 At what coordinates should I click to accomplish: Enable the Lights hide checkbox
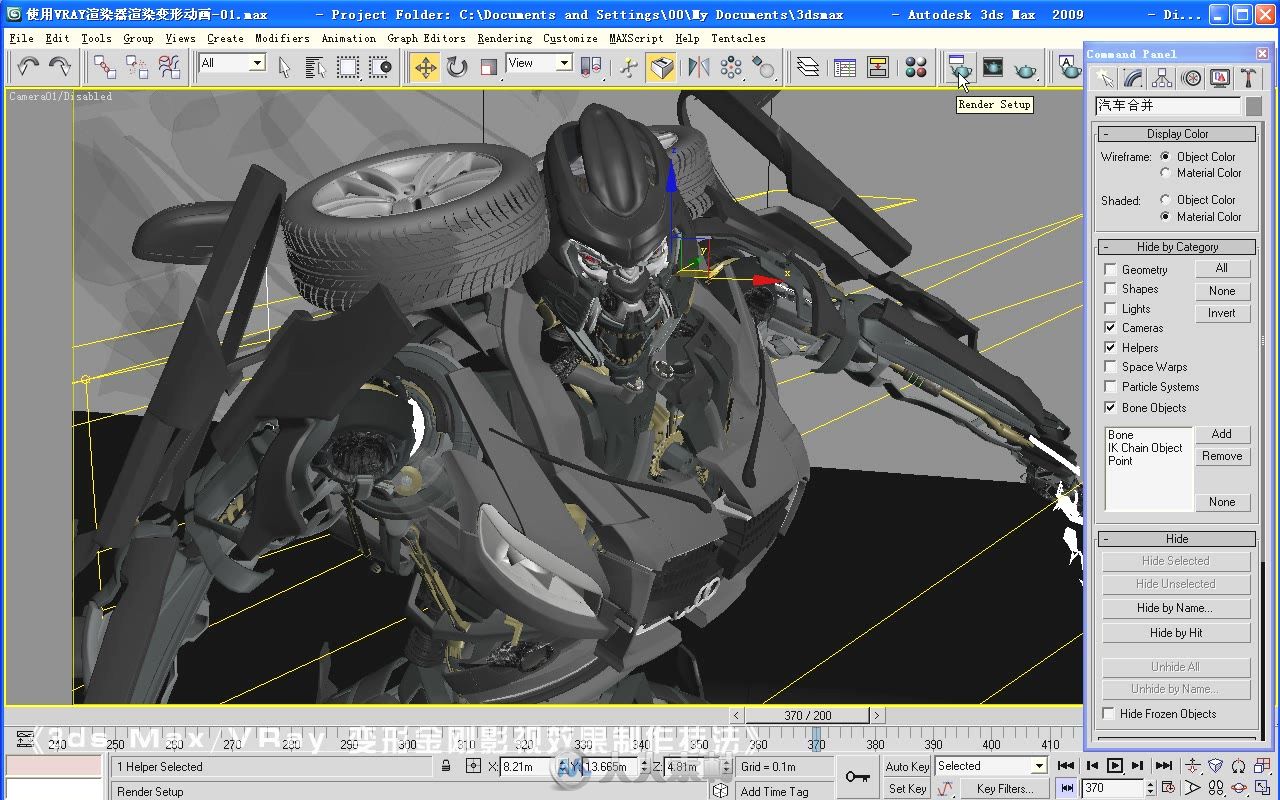click(1110, 309)
